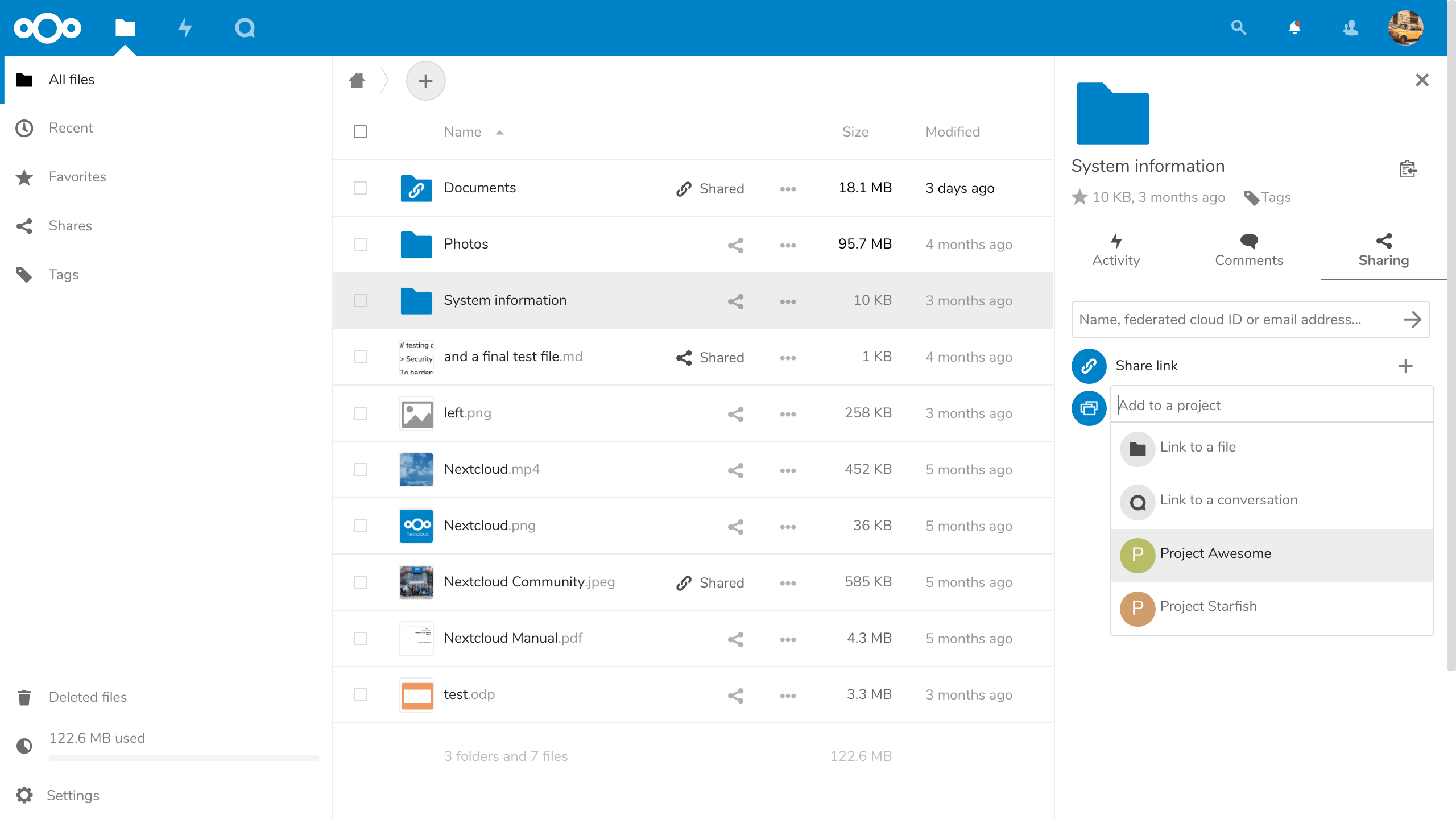Open the Files app icon in header
The image size is (1456, 819).
point(125,27)
